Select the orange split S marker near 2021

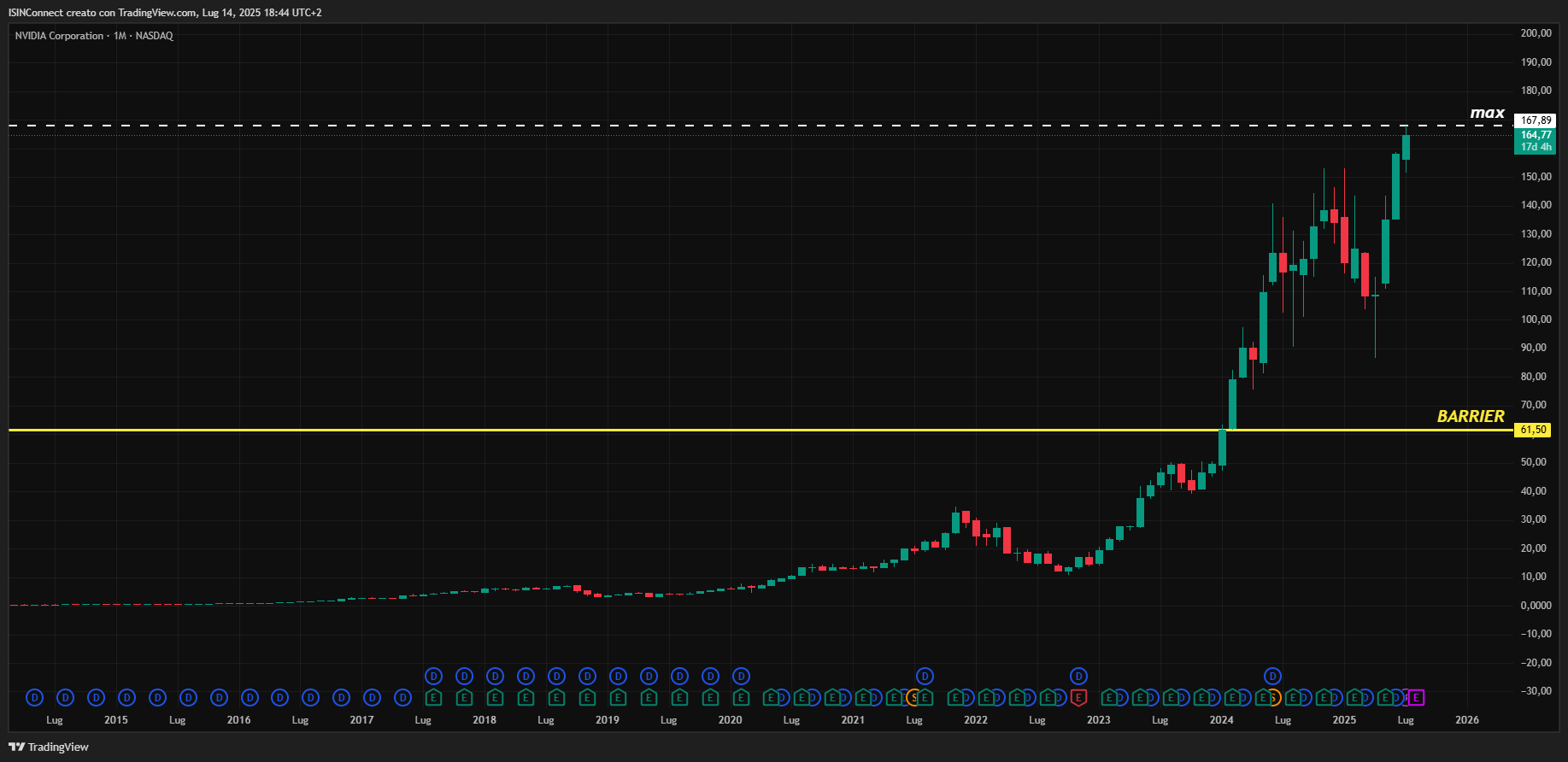(x=913, y=698)
